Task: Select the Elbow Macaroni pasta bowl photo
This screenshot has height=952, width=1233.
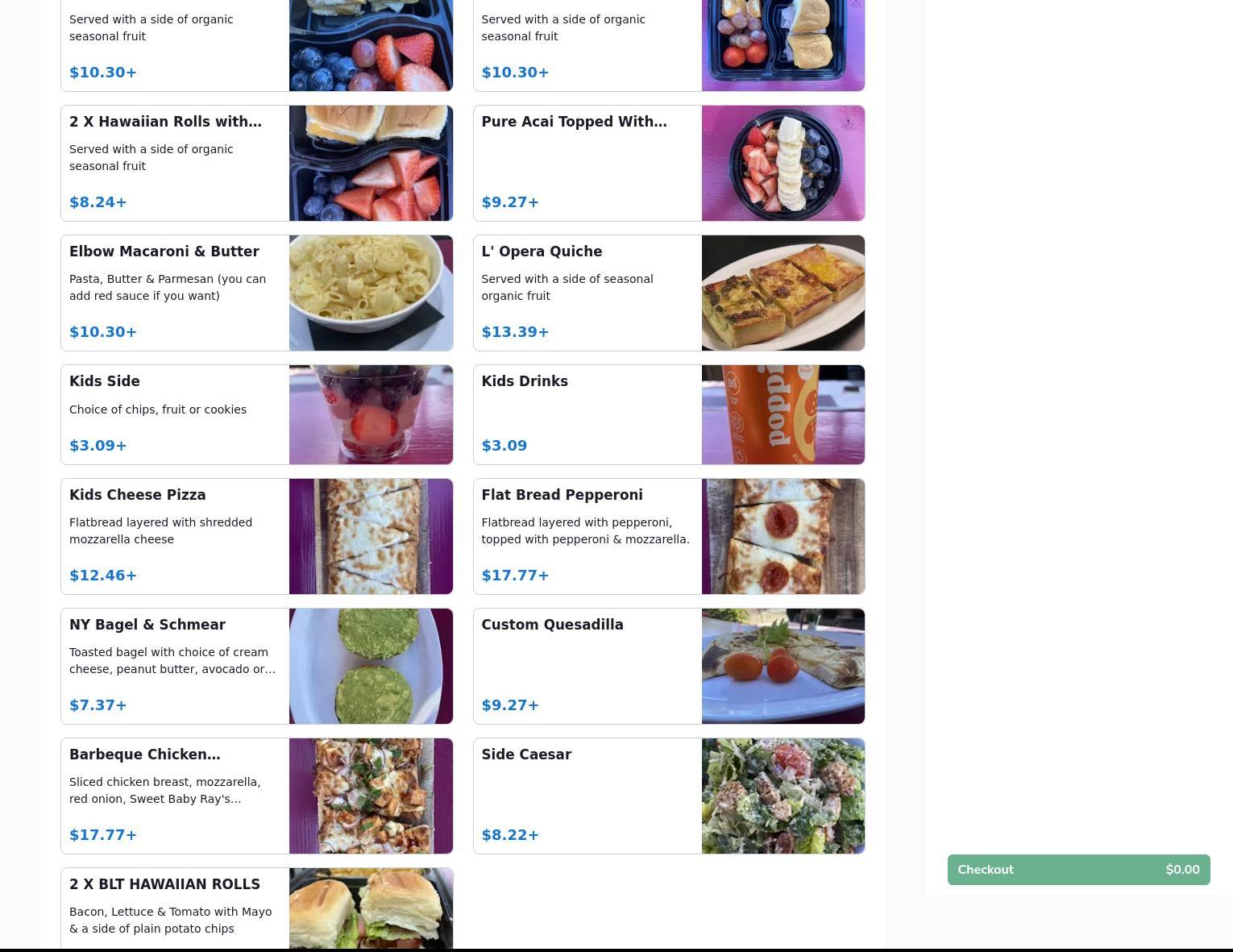Action: click(371, 293)
